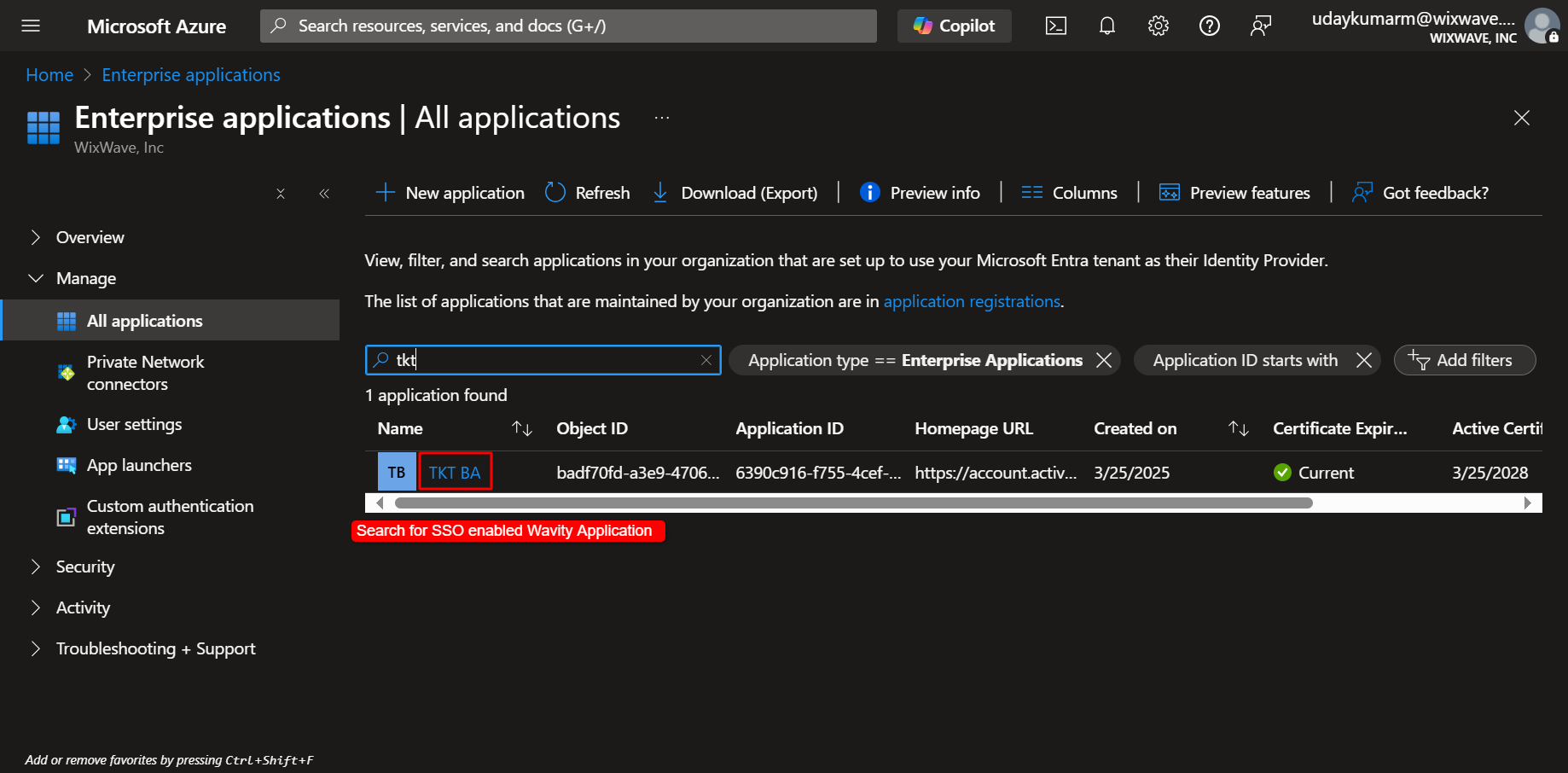The width and height of the screenshot is (1568, 773).
Task: Click the Application ID 6390c916 cell
Action: click(x=818, y=473)
